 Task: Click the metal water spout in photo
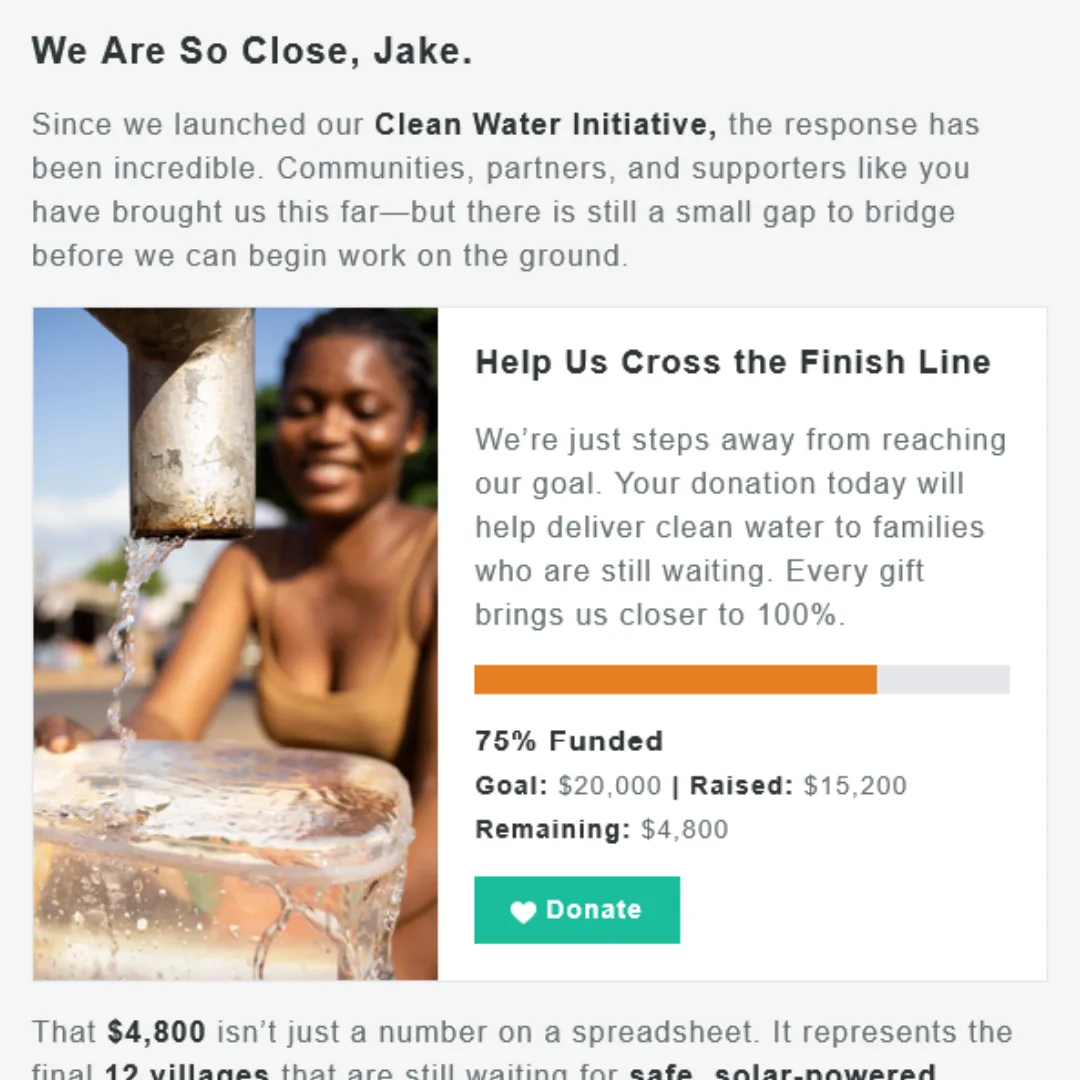coord(190,420)
